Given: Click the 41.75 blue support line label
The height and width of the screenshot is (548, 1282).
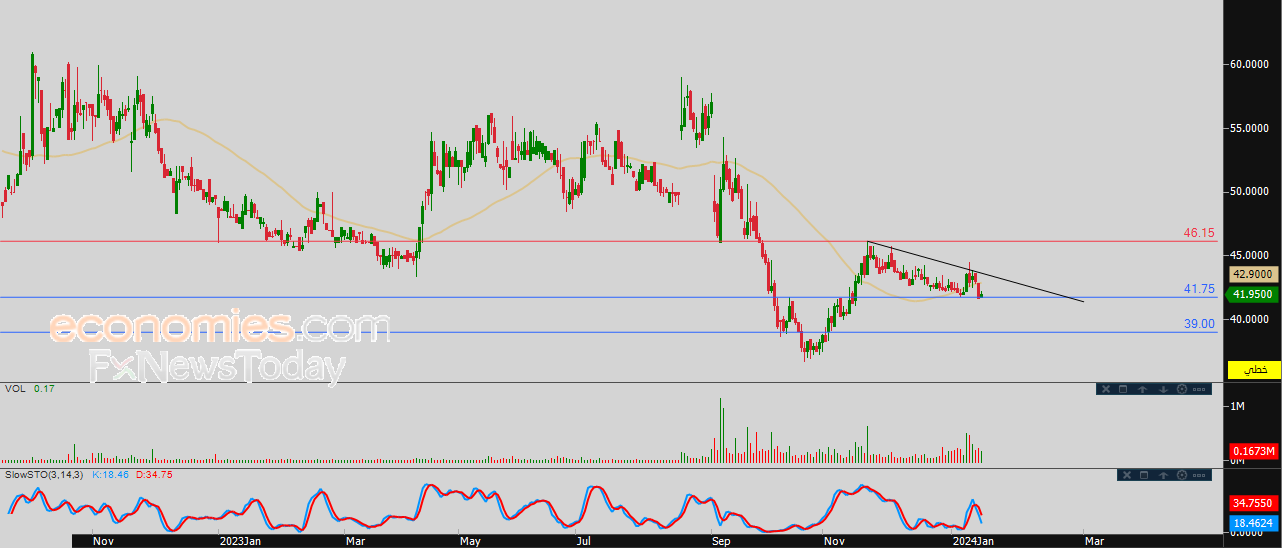Looking at the screenshot, I should pyautogui.click(x=1199, y=289).
